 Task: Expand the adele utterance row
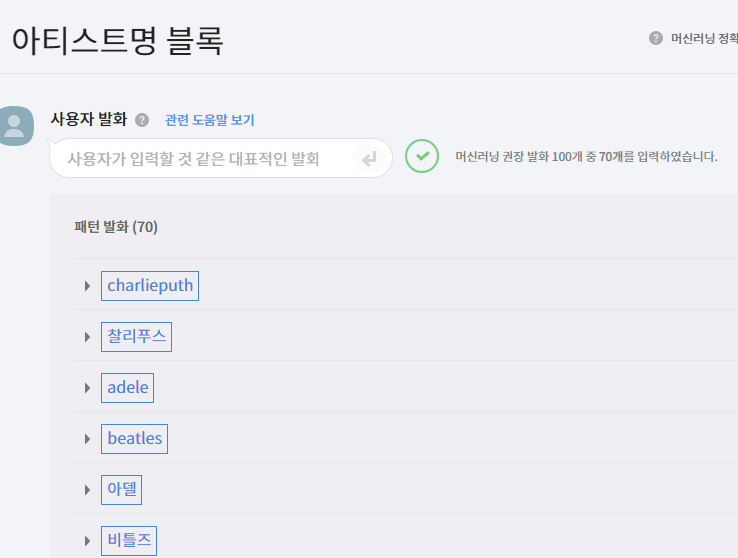[87, 388]
